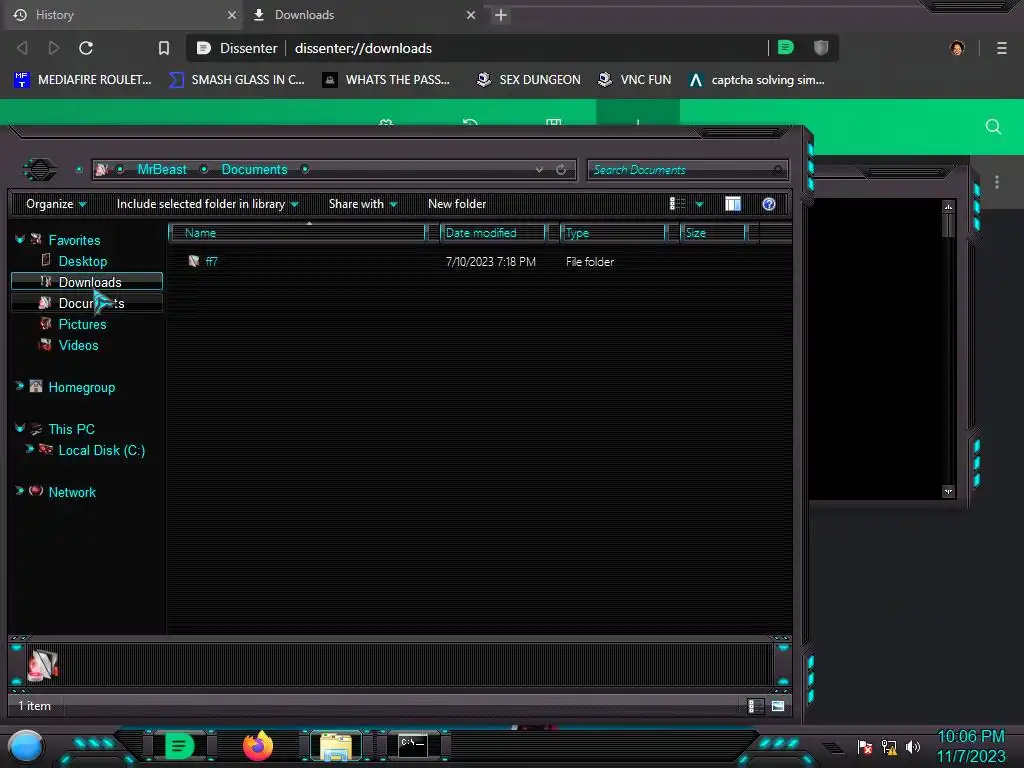The image size is (1024, 768).
Task: Show the preview pane
Action: click(733, 204)
